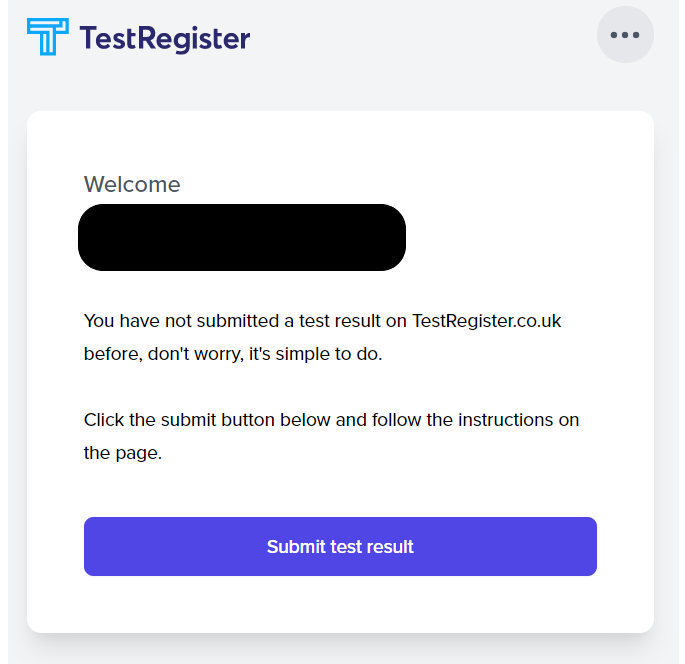
Task: Click the TestRegister wordmark text
Action: 165,38
